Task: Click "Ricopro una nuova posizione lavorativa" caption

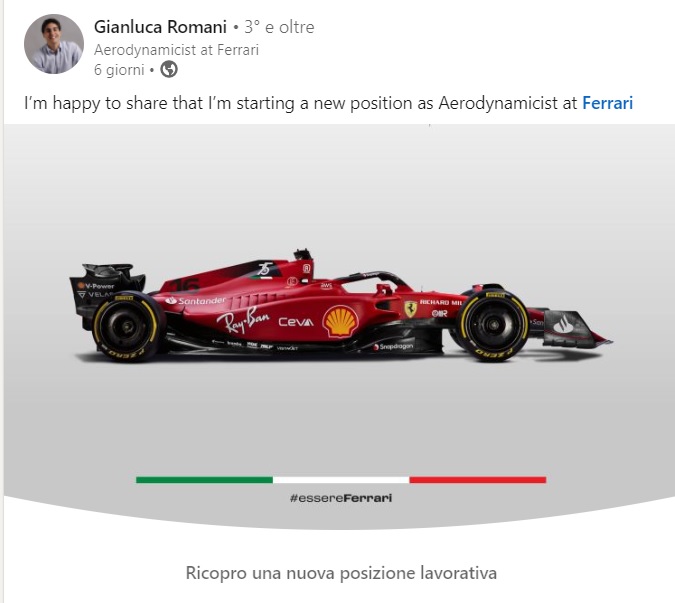Action: 341,573
